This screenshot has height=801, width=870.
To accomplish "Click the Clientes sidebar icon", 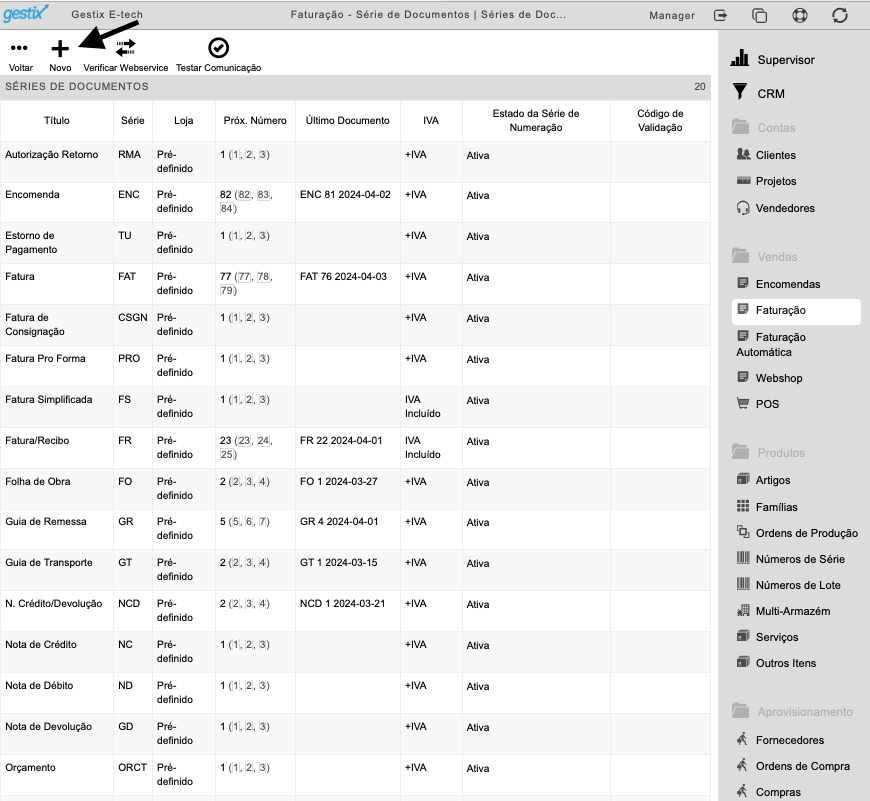I will pos(743,154).
